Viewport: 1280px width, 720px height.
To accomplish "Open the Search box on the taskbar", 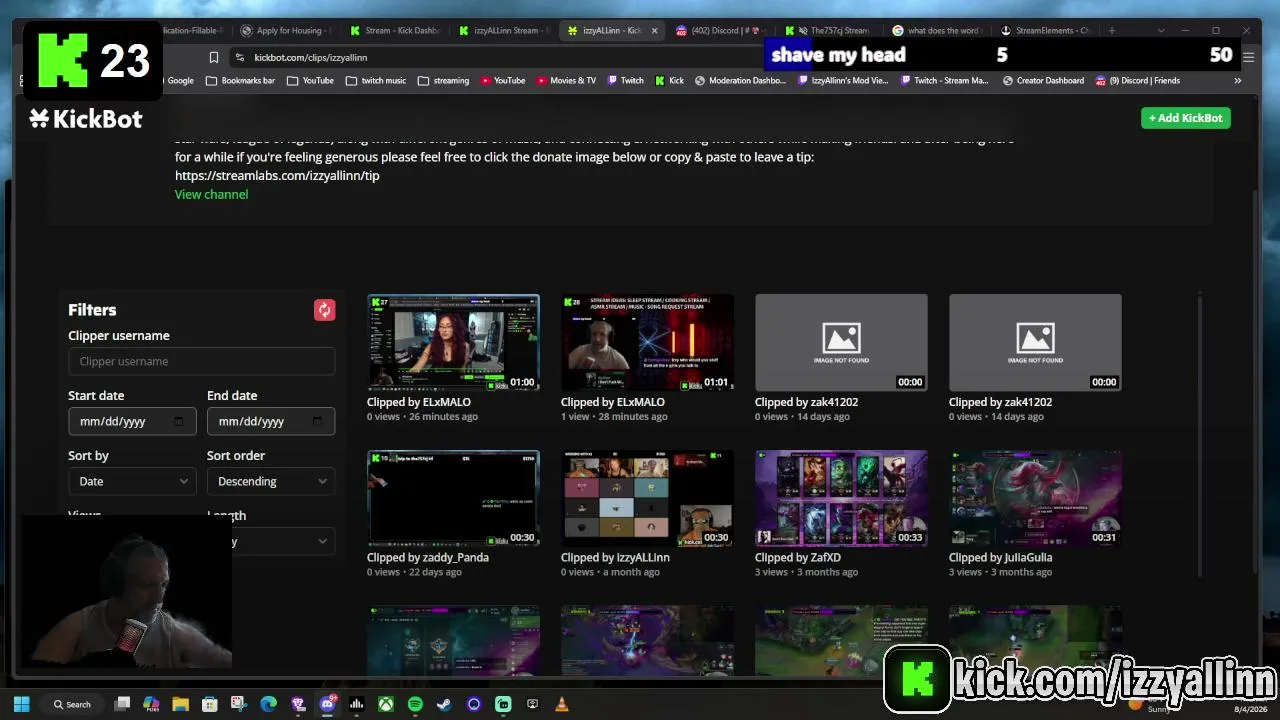I will point(73,704).
